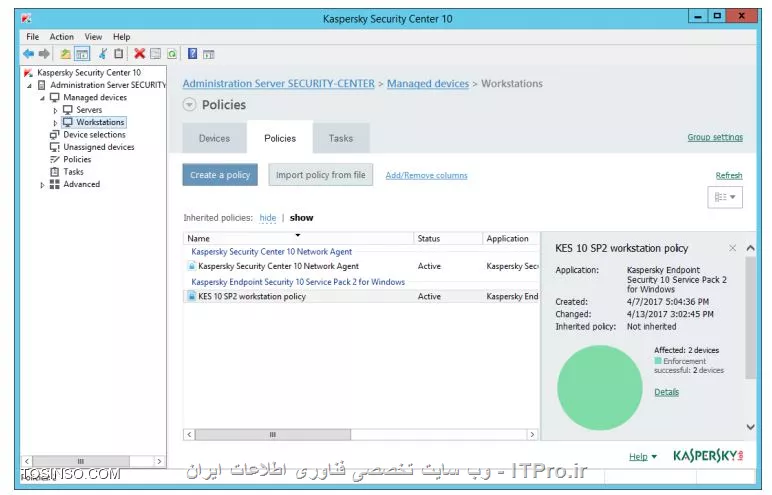Viewport: 772px width, 495px height.
Task: Toggle the show/hide console tree icon
Action: (82, 54)
